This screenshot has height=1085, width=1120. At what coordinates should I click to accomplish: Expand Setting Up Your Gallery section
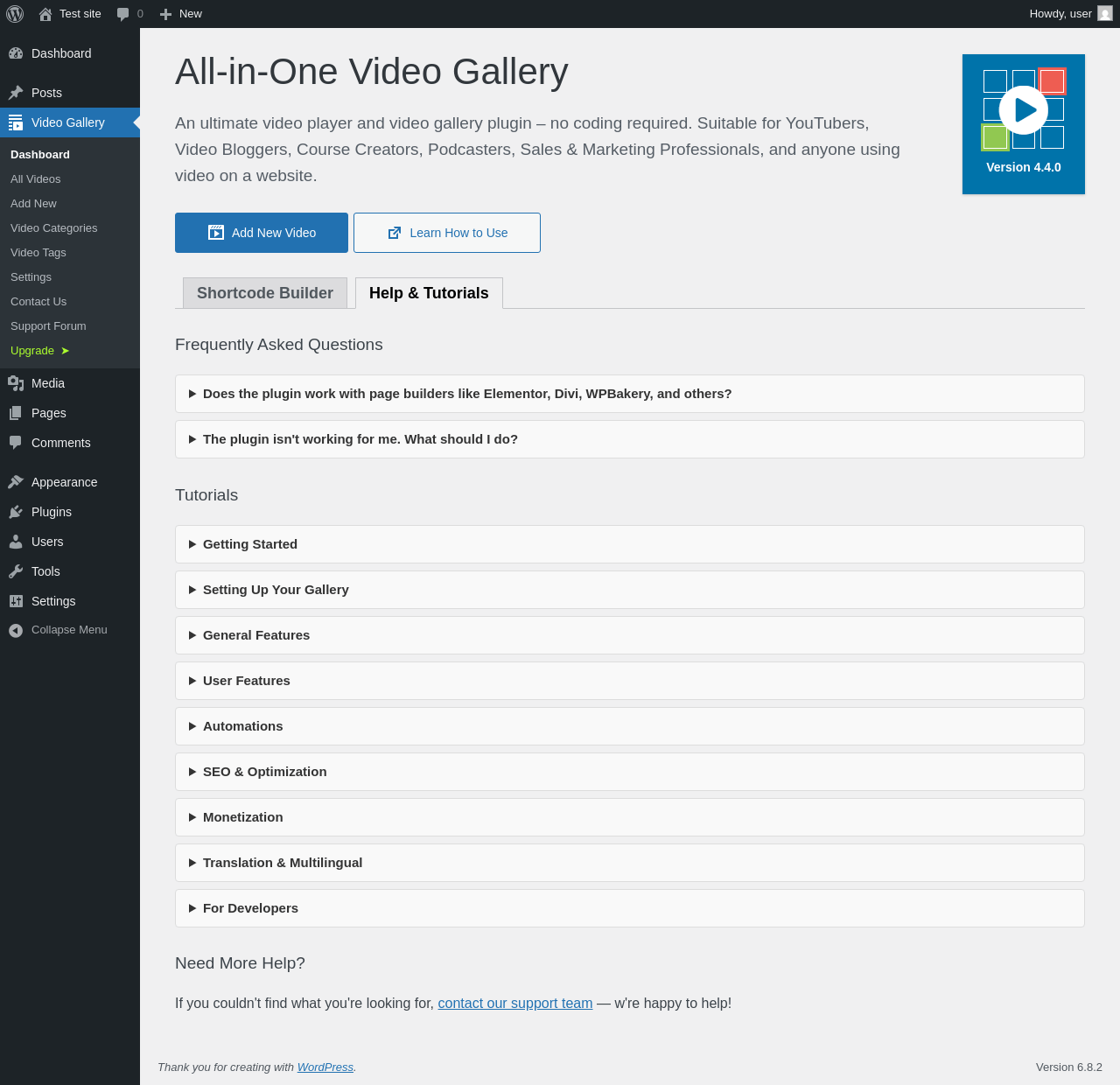click(630, 590)
